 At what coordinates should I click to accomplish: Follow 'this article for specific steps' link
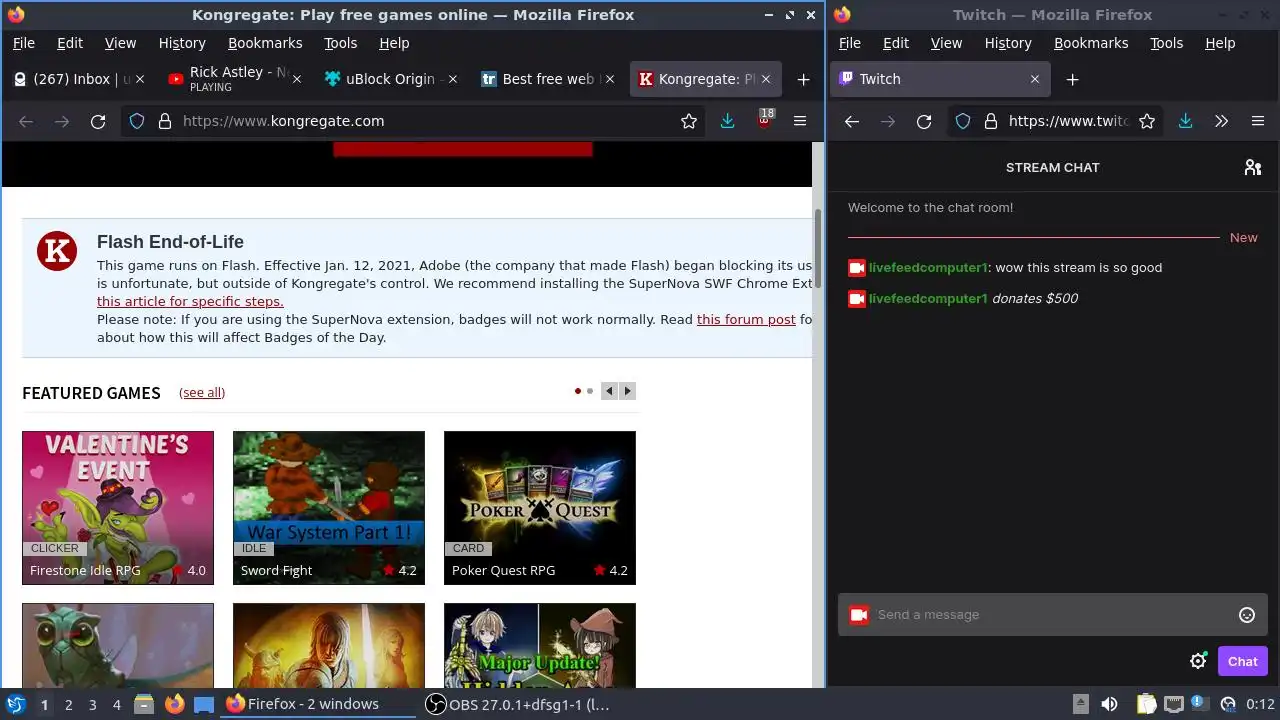click(x=190, y=301)
